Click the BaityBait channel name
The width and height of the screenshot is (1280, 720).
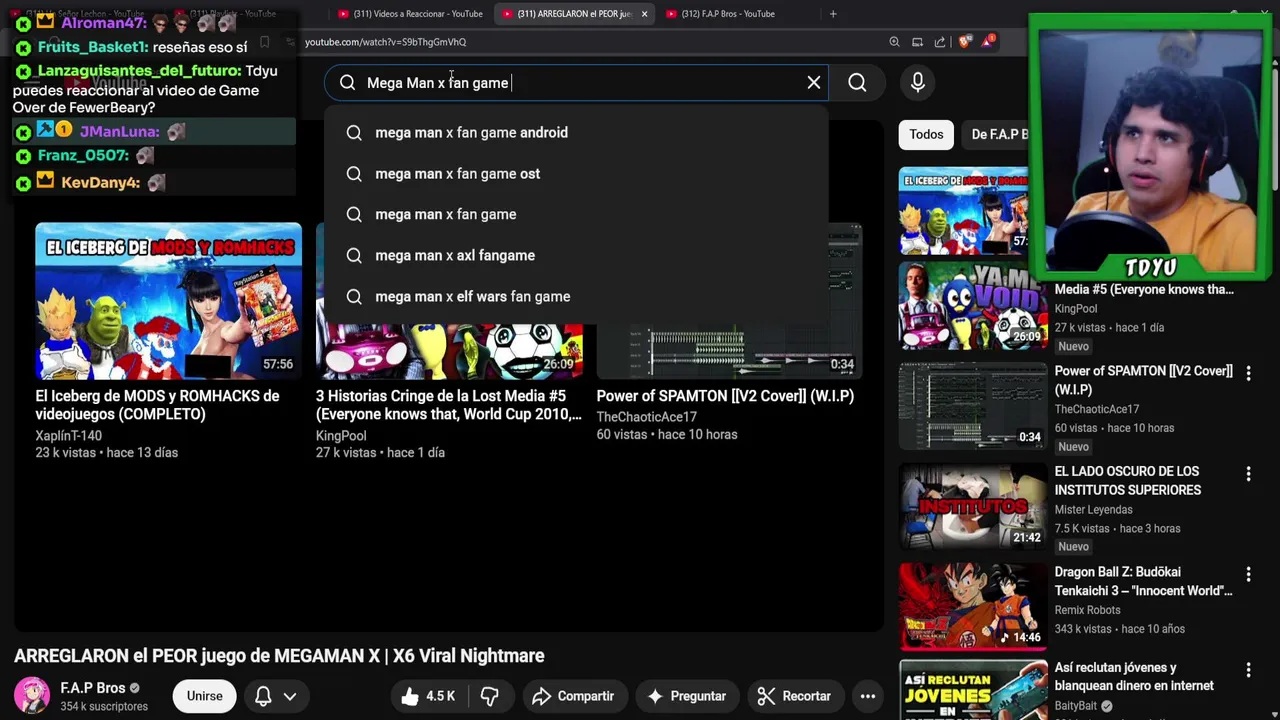click(1076, 706)
